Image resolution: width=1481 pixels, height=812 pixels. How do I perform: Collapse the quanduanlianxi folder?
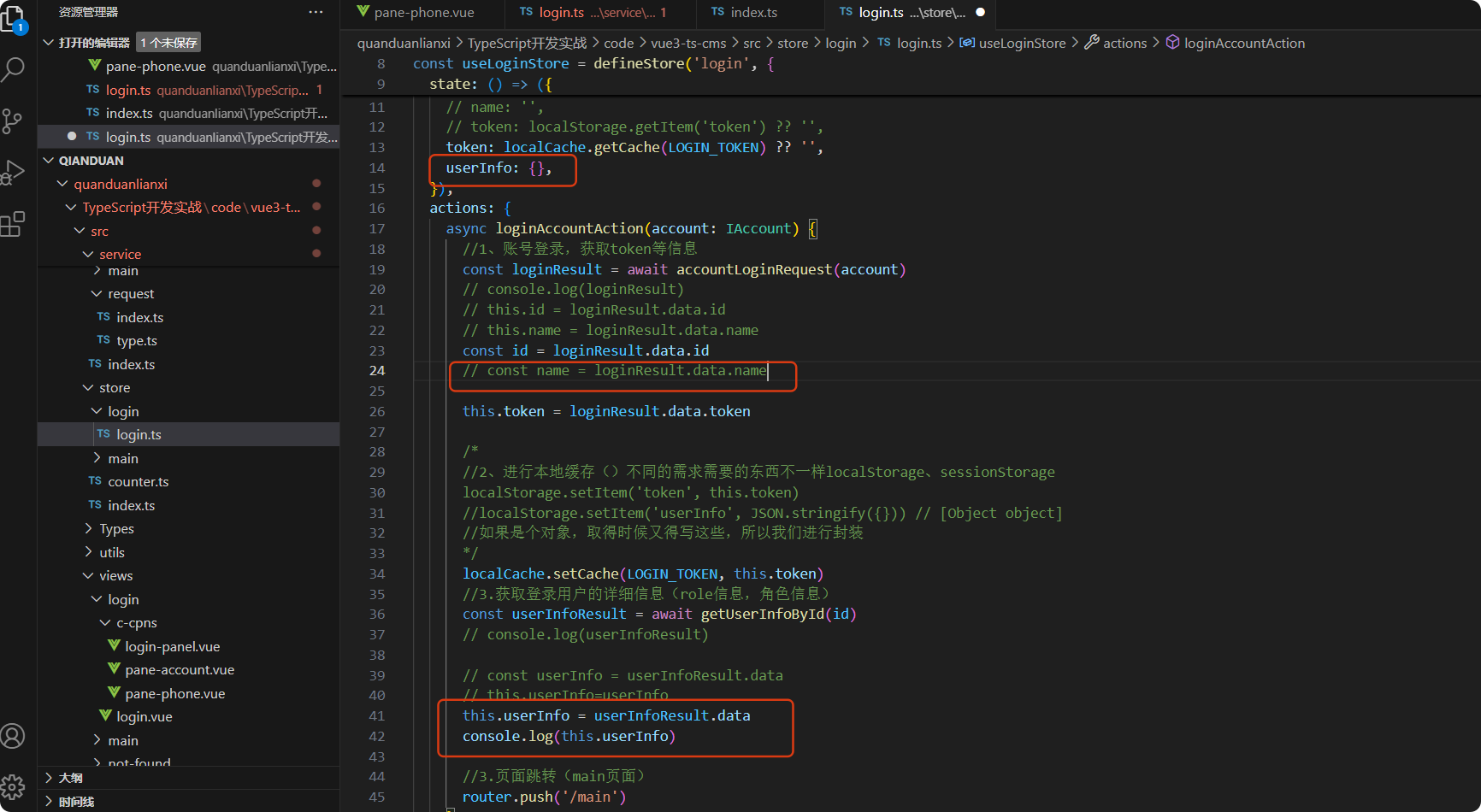pos(62,184)
